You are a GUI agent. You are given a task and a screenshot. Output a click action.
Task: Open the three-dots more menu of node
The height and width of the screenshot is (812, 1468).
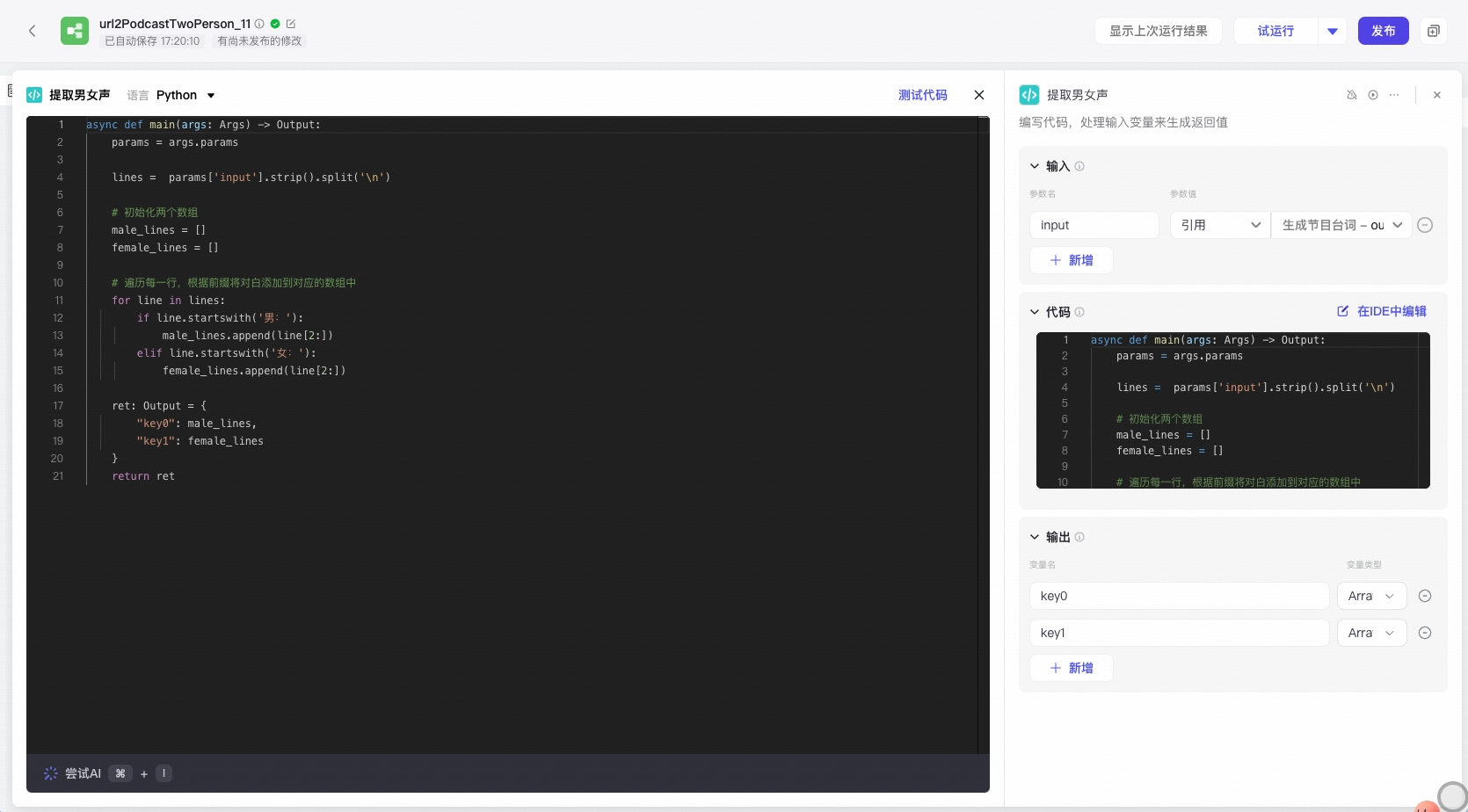(x=1394, y=95)
